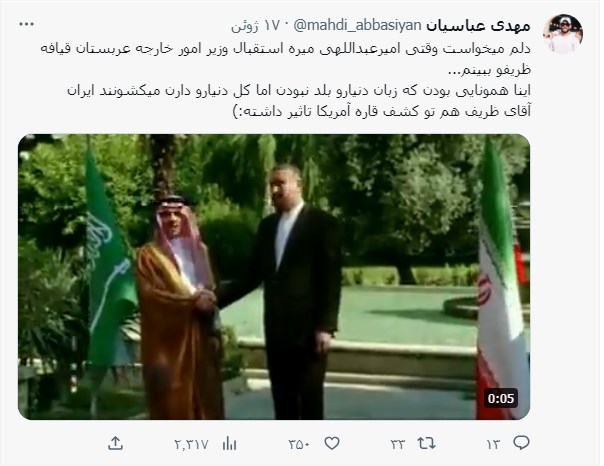Click the likes count number
Image resolution: width=604 pixels, height=466 pixels.
(299, 444)
